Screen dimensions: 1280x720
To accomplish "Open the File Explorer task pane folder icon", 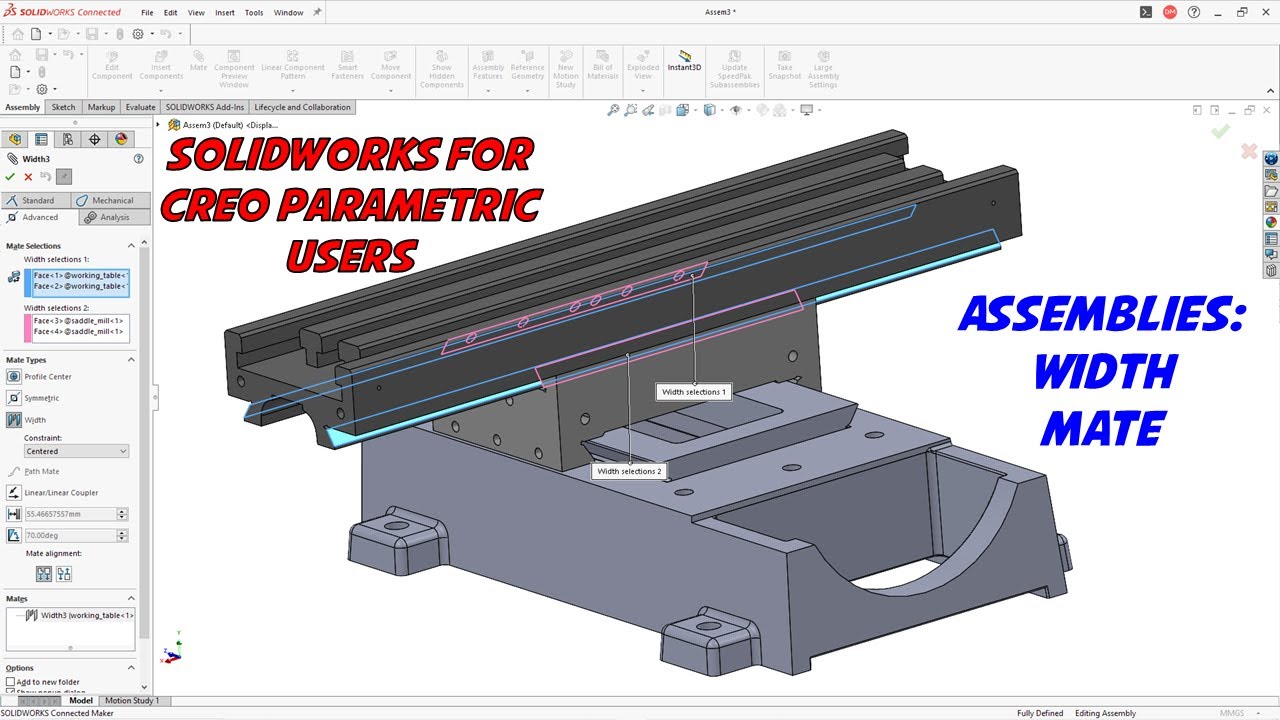I will [1271, 190].
